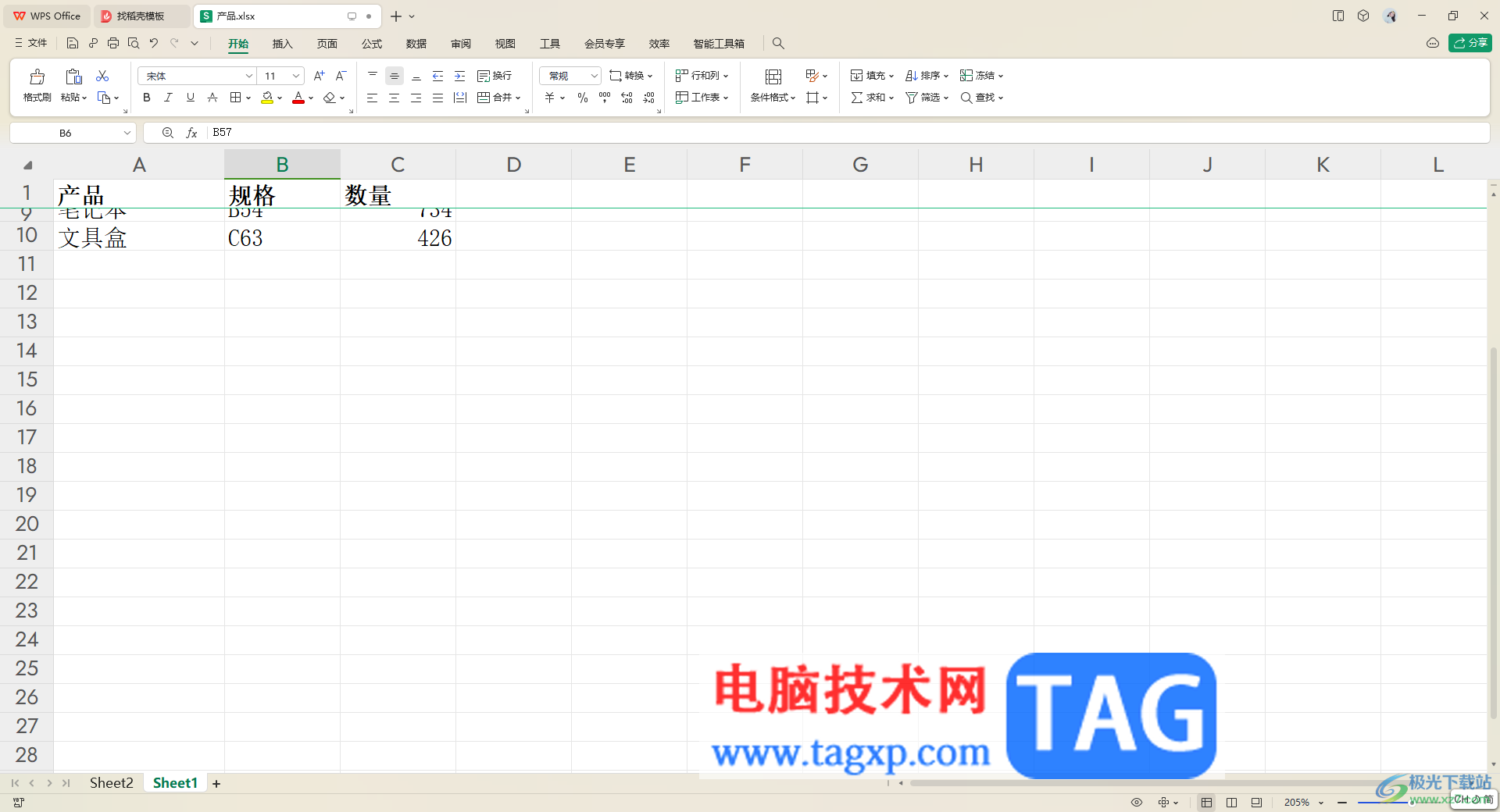This screenshot has width=1500, height=812.
Task: Click the thousands separator icon
Action: point(605,98)
